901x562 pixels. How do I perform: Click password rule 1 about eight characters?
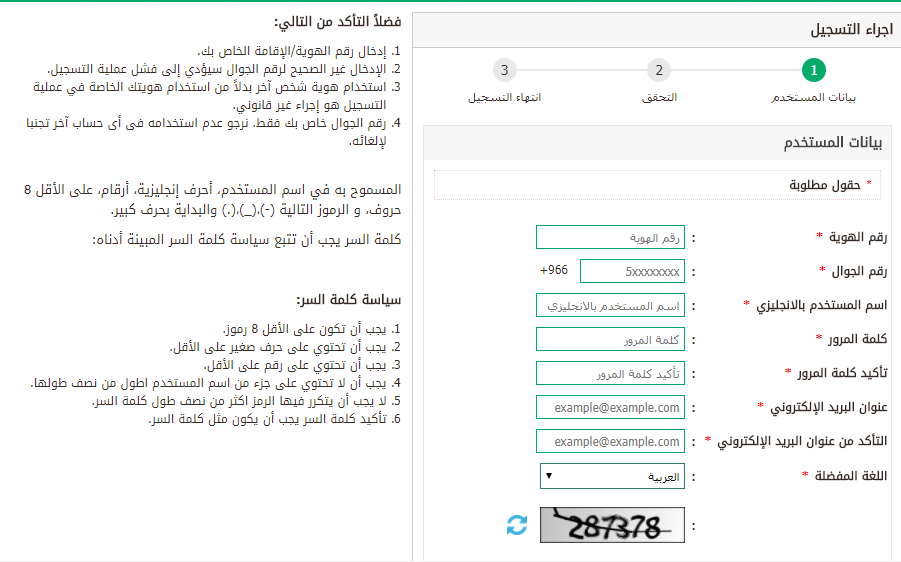312,329
